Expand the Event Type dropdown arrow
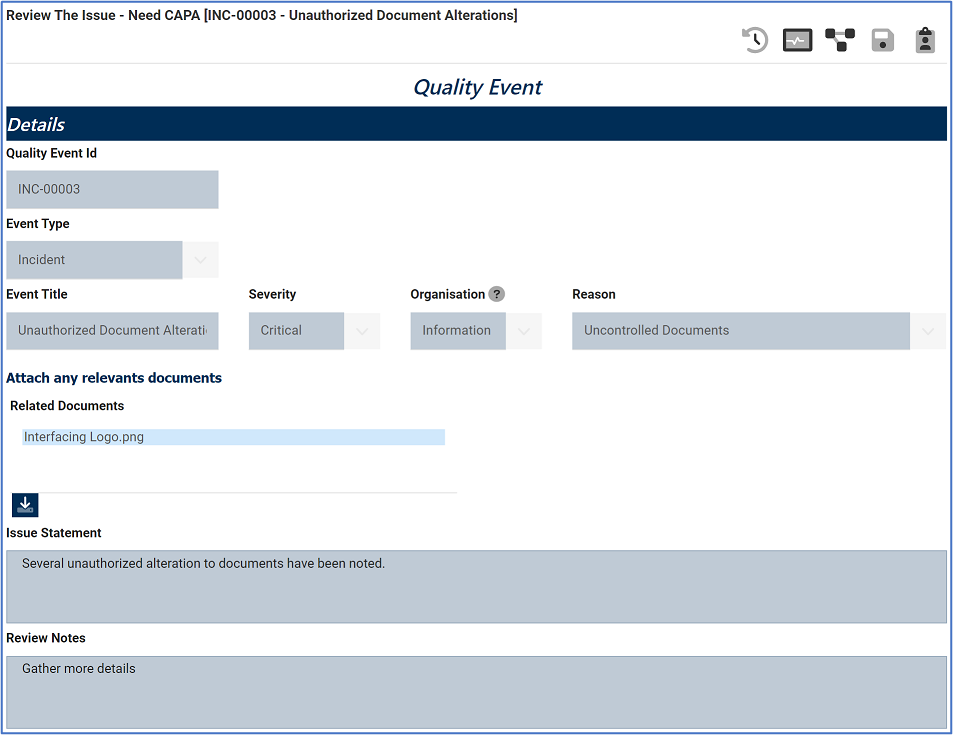The image size is (953, 735). 201,260
